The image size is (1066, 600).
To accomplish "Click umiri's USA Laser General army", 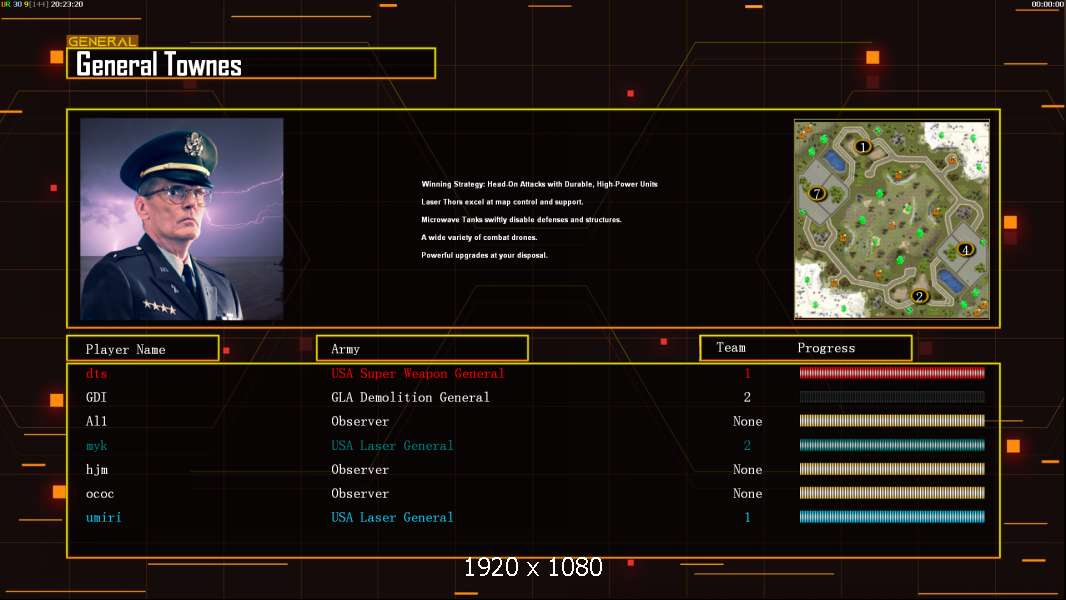I will 392,518.
